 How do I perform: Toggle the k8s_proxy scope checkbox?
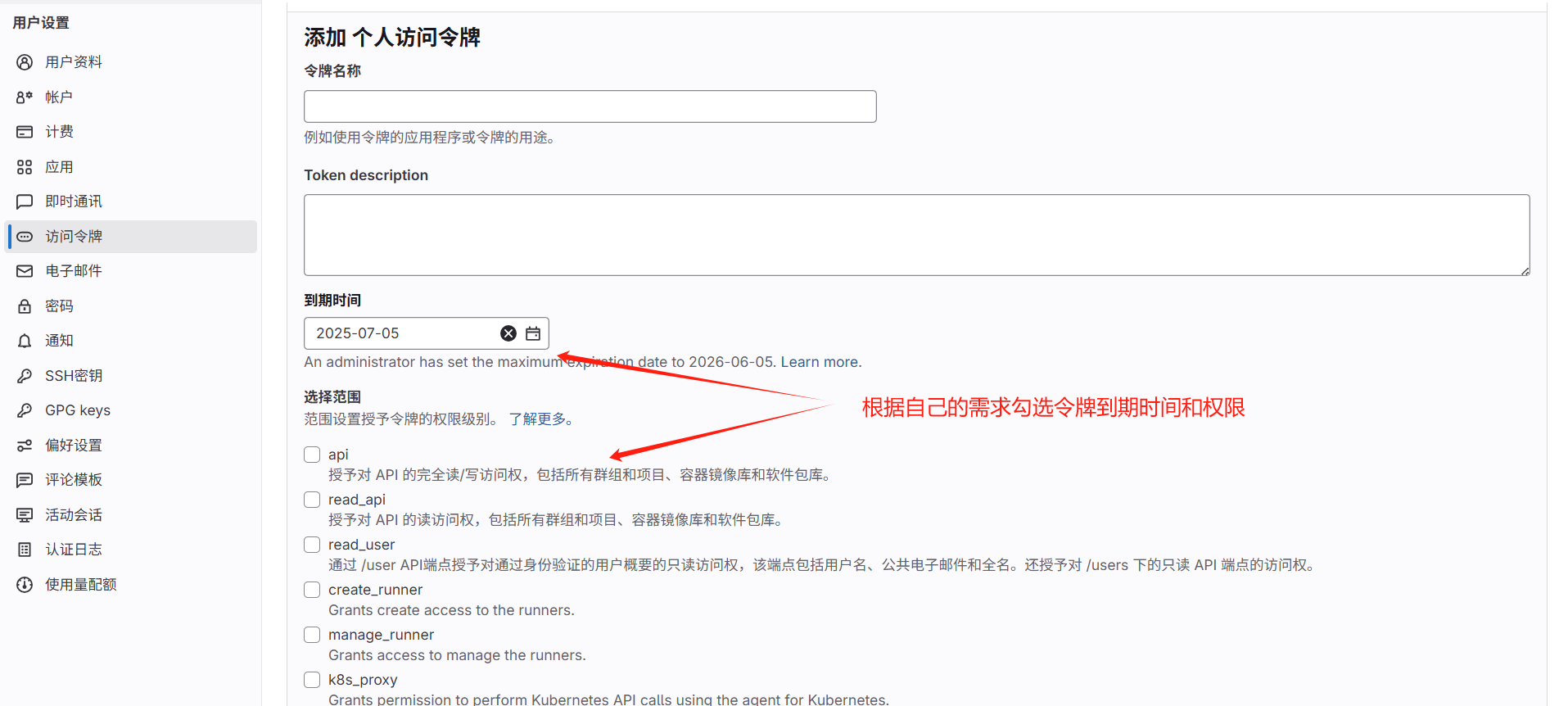click(x=312, y=680)
